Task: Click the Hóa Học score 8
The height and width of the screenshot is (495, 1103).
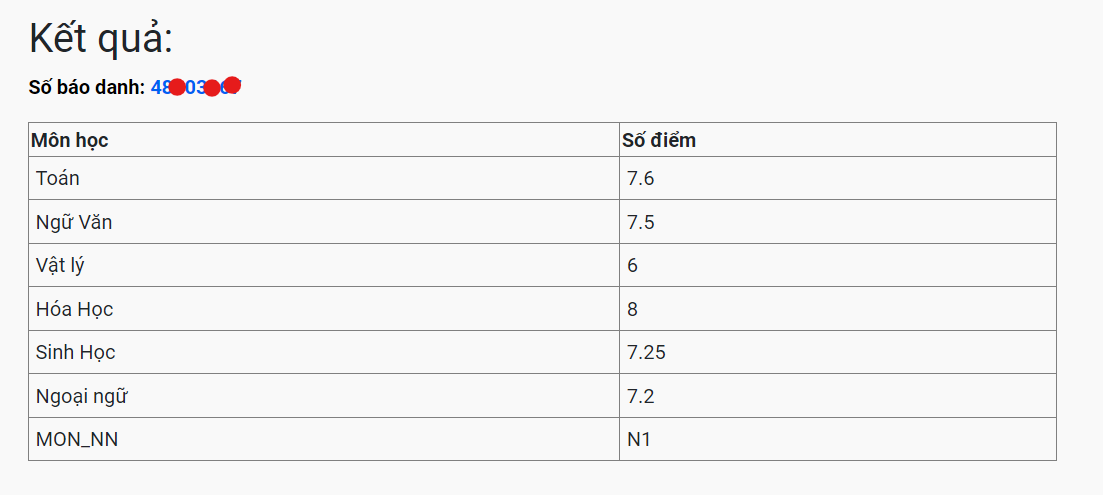Action: tap(633, 309)
